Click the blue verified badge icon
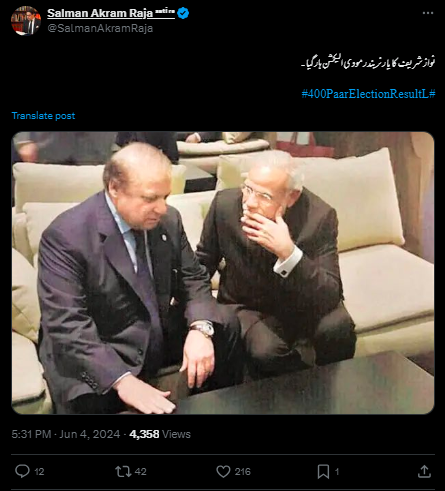 coord(183,13)
